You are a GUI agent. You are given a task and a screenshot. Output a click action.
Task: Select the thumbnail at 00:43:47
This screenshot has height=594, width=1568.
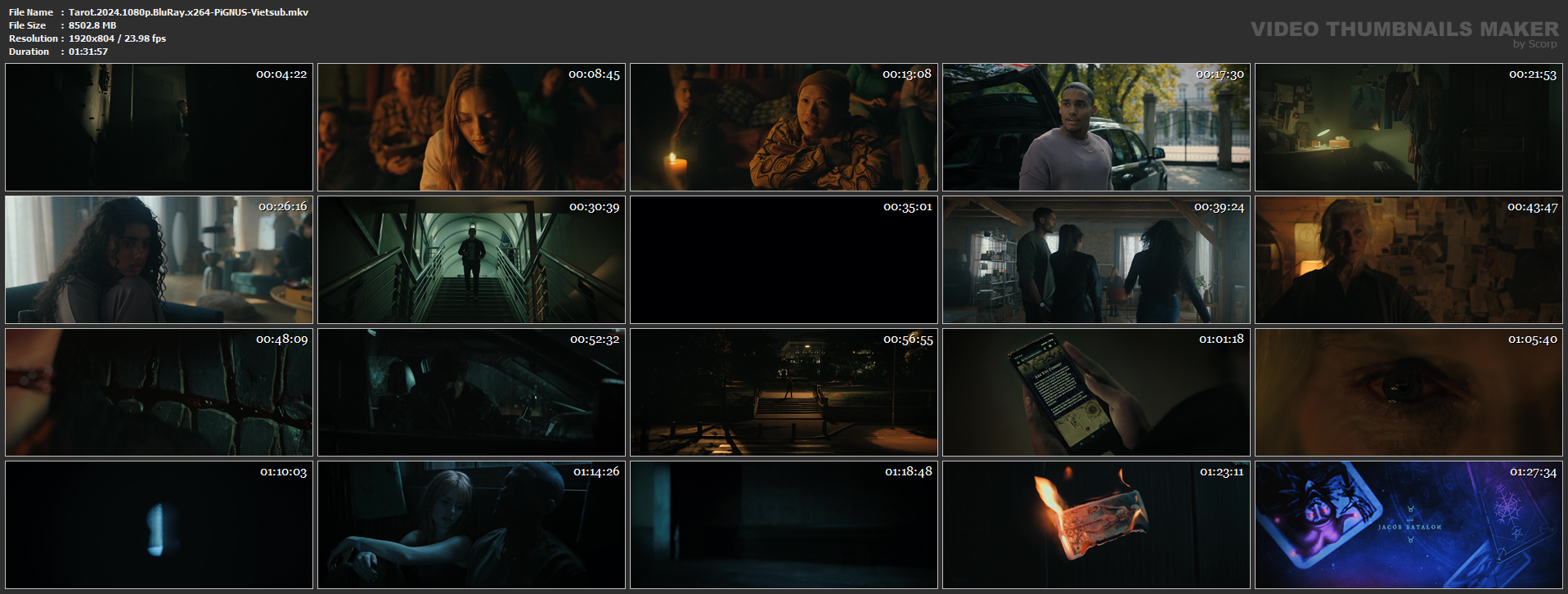pos(1409,259)
